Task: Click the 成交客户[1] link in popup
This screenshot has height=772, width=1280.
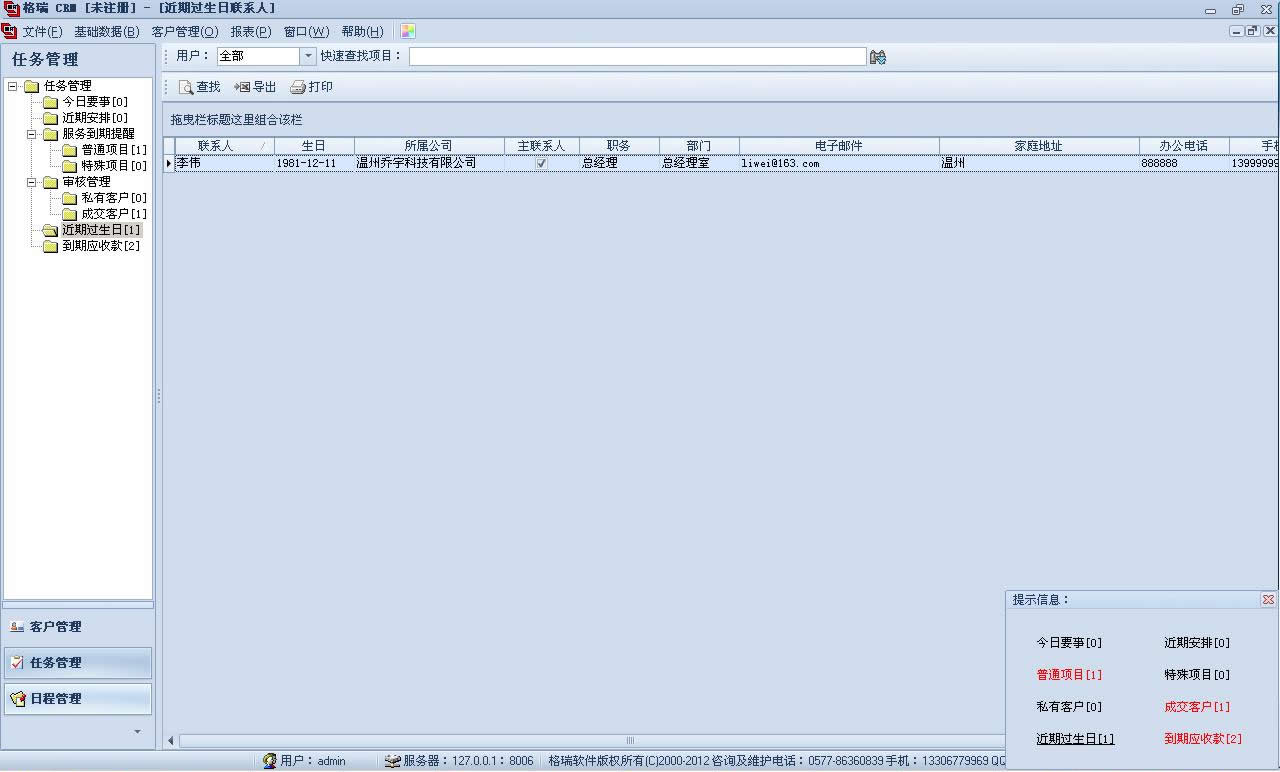Action: pos(1196,707)
